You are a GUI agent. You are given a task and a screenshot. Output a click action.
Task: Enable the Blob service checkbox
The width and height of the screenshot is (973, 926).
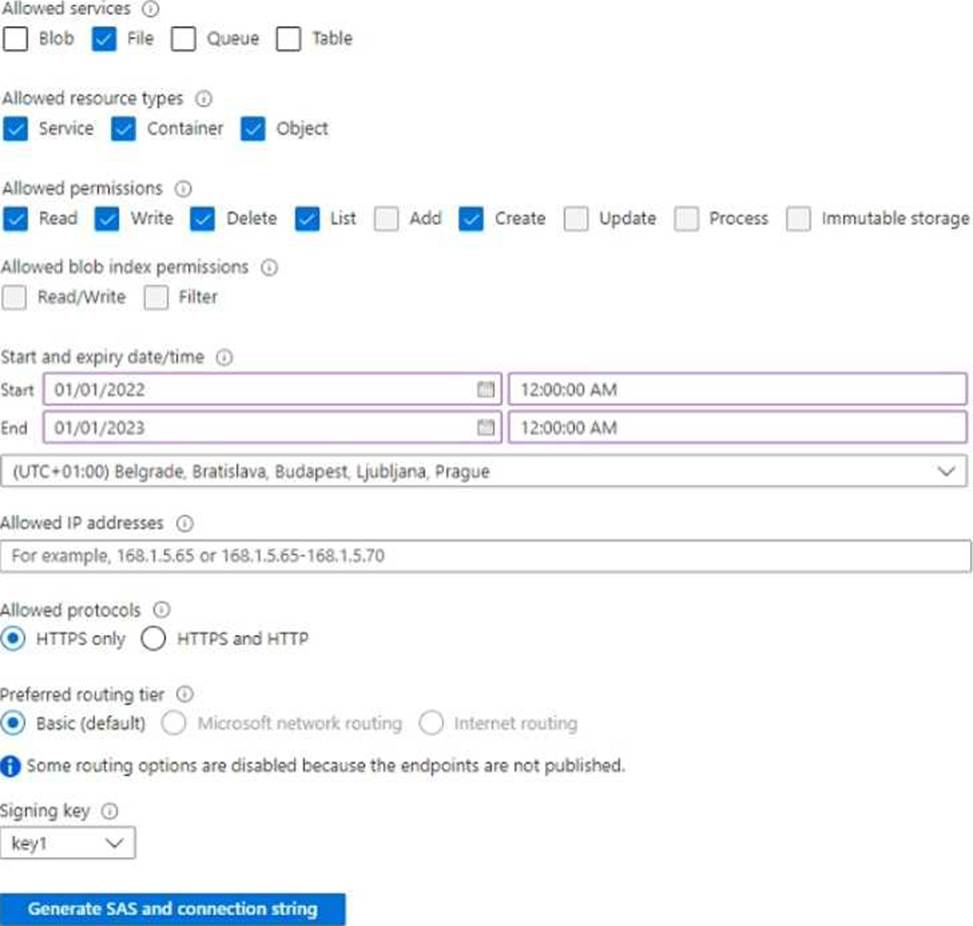click(x=16, y=38)
